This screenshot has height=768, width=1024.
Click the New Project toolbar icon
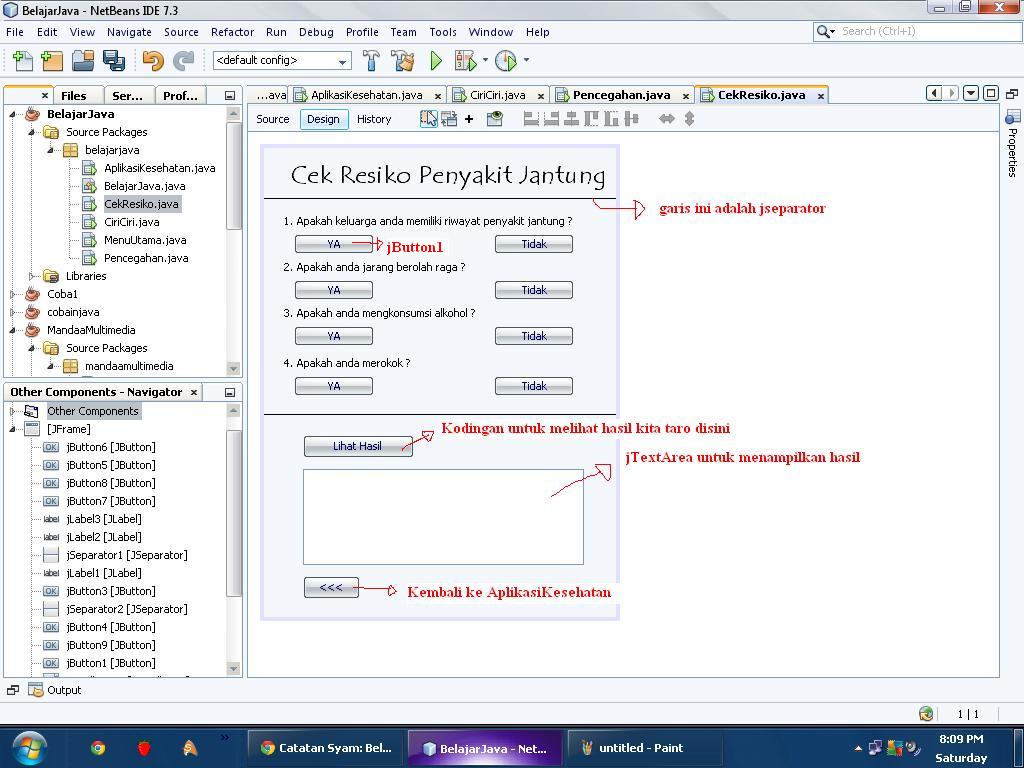pos(52,61)
